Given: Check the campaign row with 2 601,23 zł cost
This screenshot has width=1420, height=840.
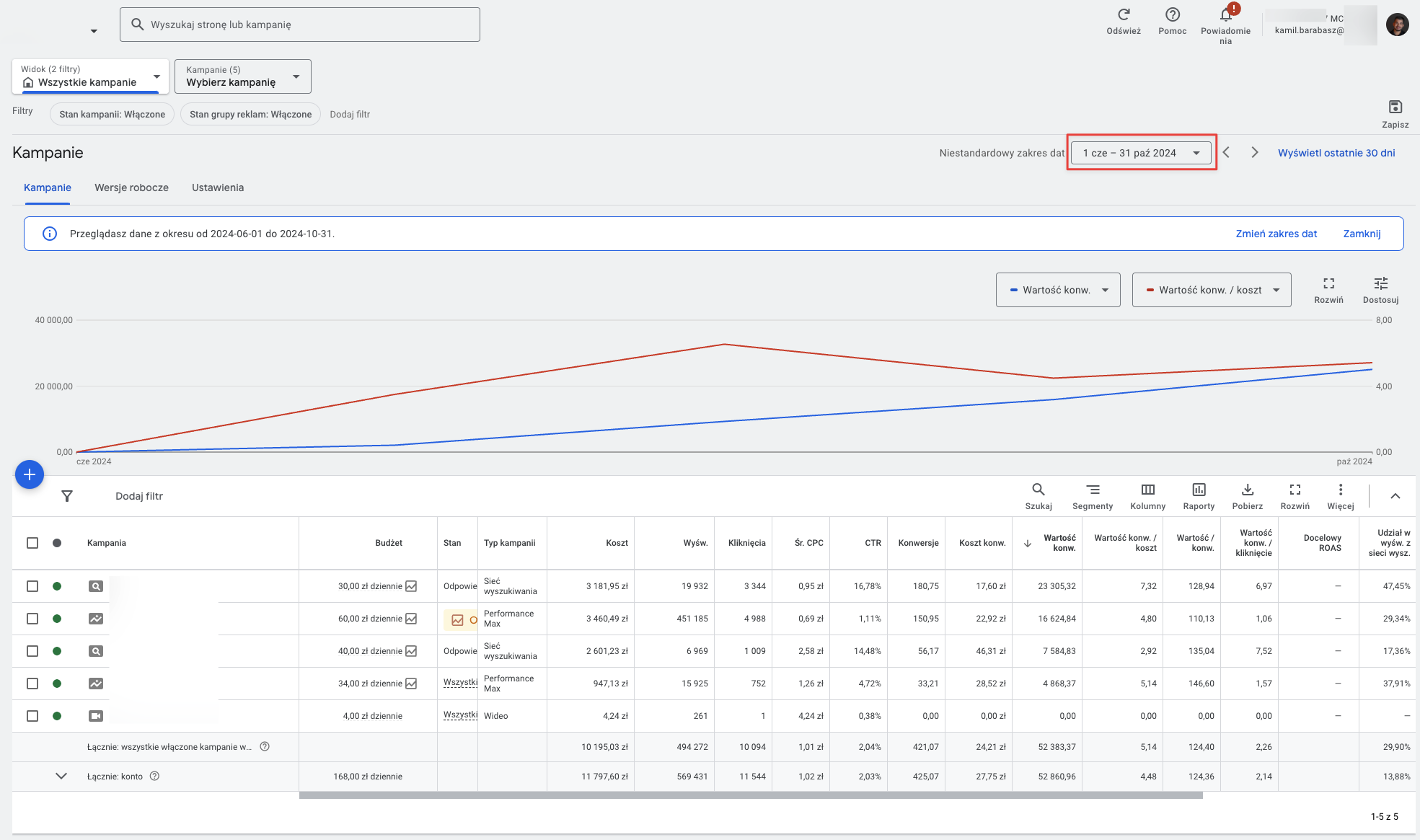Looking at the screenshot, I should (32, 651).
